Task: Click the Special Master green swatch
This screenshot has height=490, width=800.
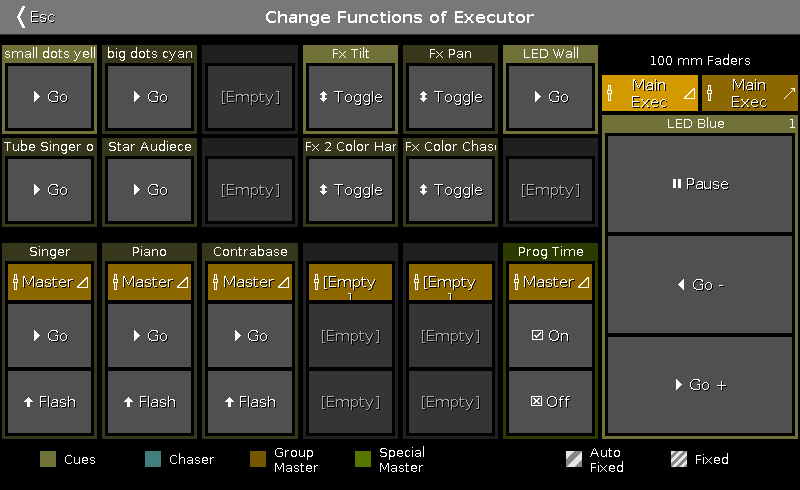Action: pyautogui.click(x=363, y=459)
